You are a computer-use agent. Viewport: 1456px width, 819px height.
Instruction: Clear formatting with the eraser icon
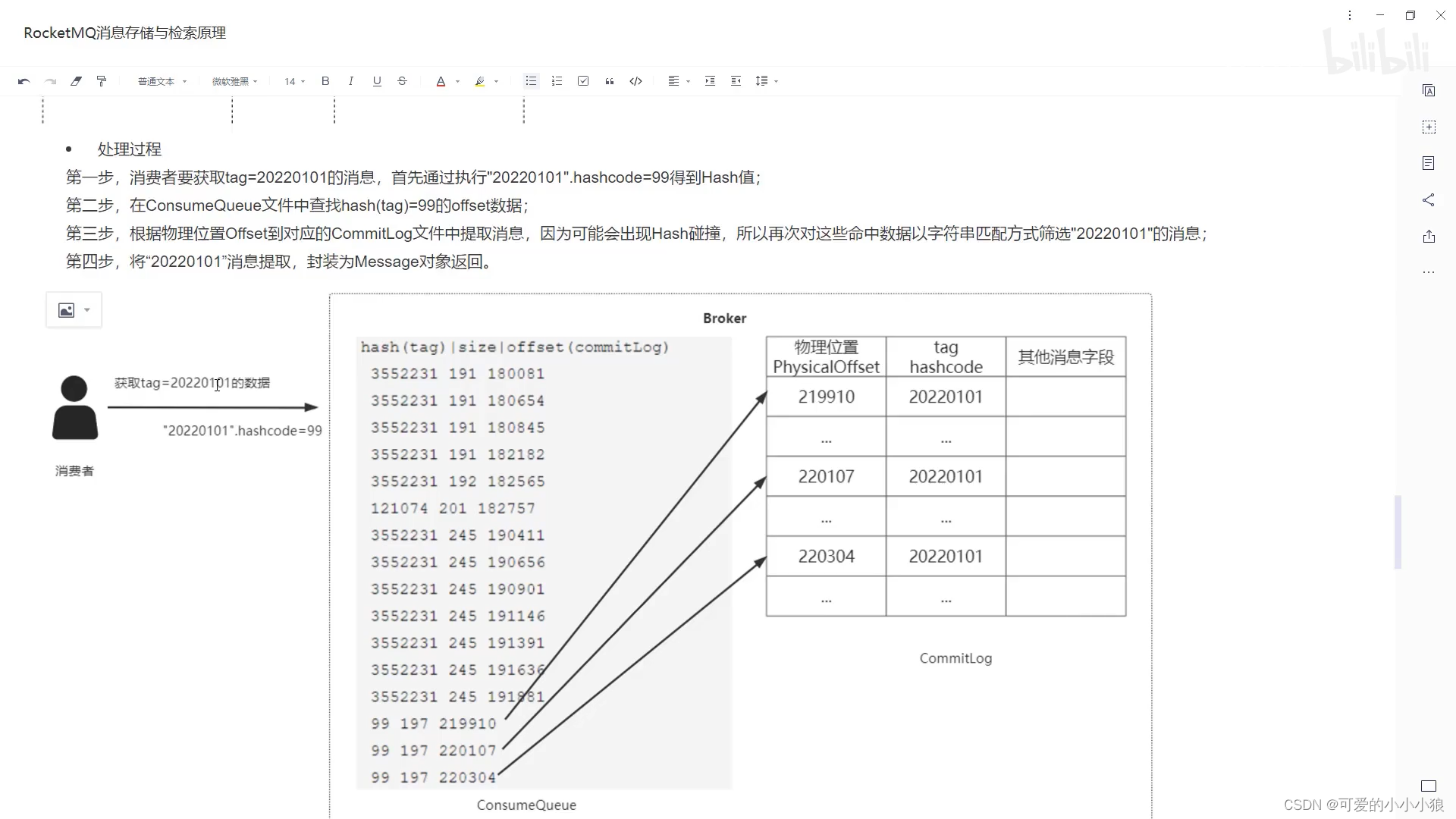point(76,81)
